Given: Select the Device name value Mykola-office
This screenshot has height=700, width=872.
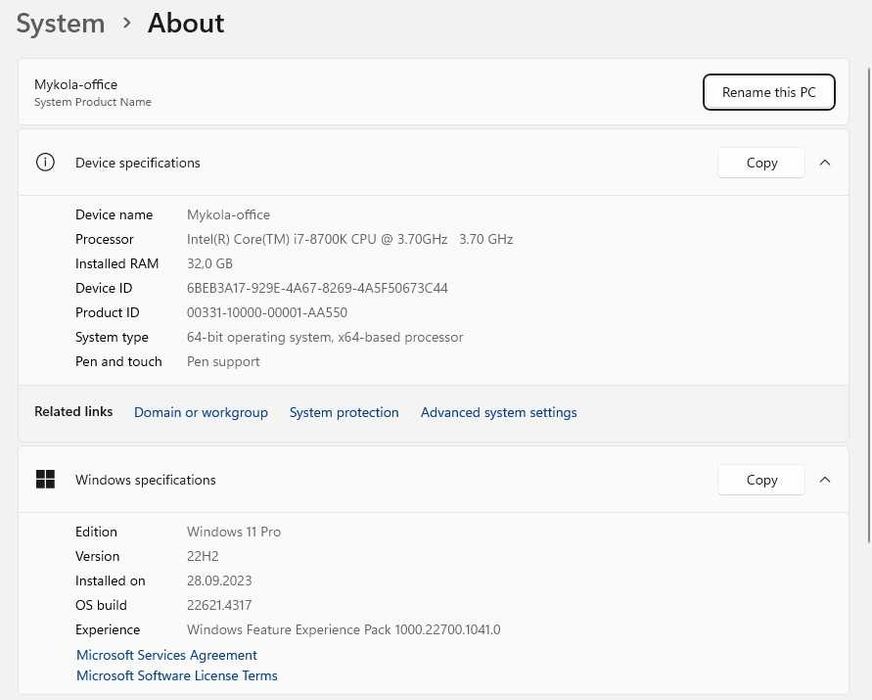Looking at the screenshot, I should [228, 215].
